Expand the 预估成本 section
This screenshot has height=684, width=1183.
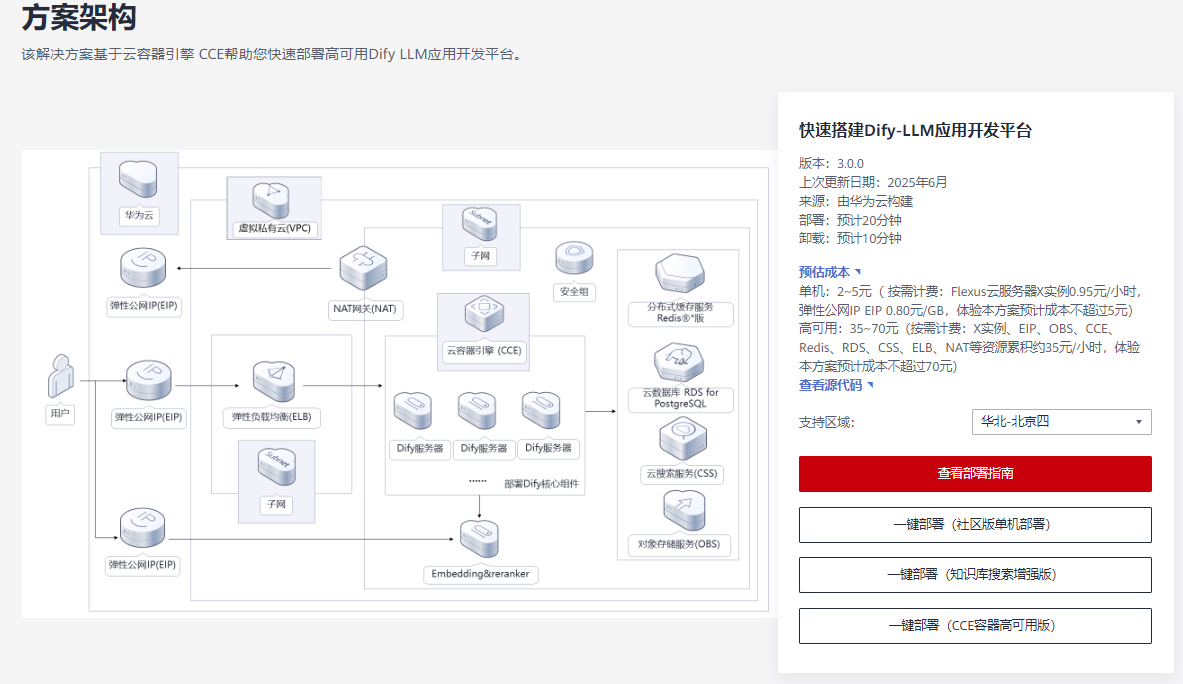[829, 271]
